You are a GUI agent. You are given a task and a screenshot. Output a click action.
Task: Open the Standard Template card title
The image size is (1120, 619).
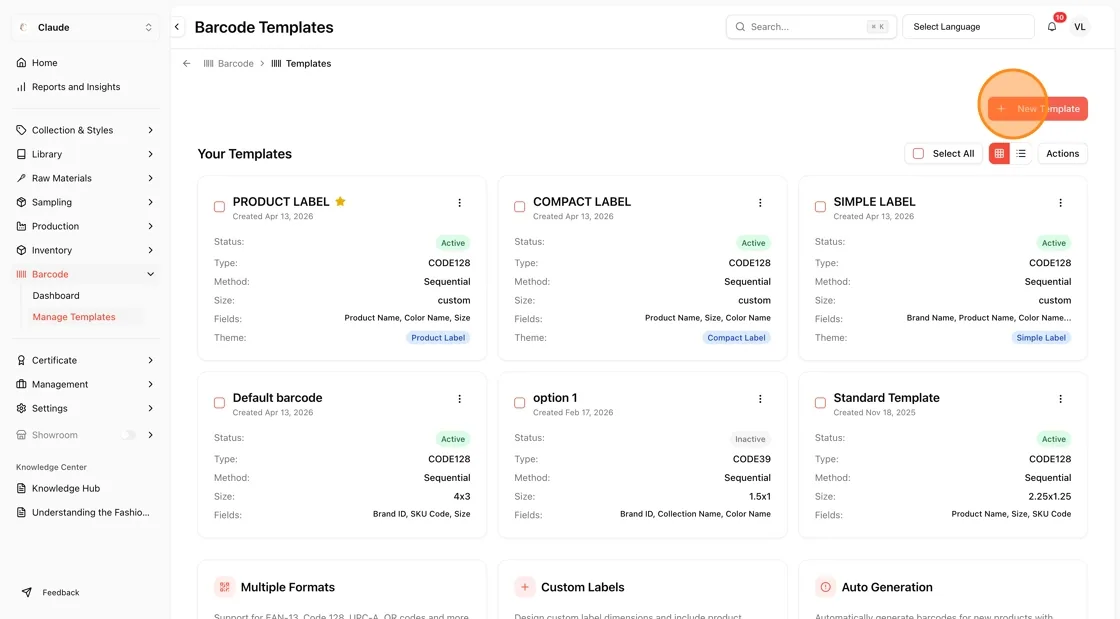[886, 398]
